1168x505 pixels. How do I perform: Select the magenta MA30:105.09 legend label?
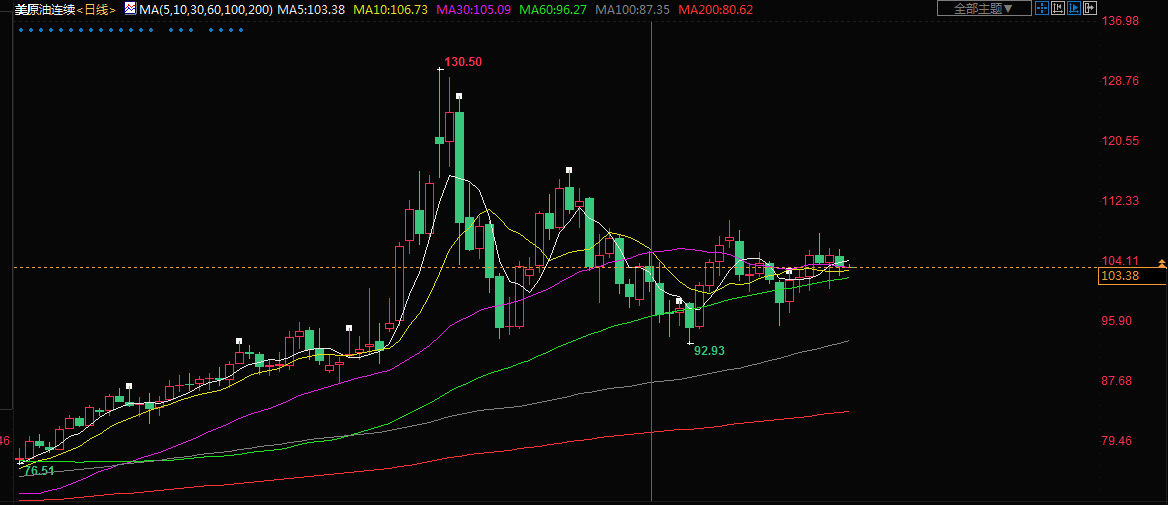(x=474, y=9)
